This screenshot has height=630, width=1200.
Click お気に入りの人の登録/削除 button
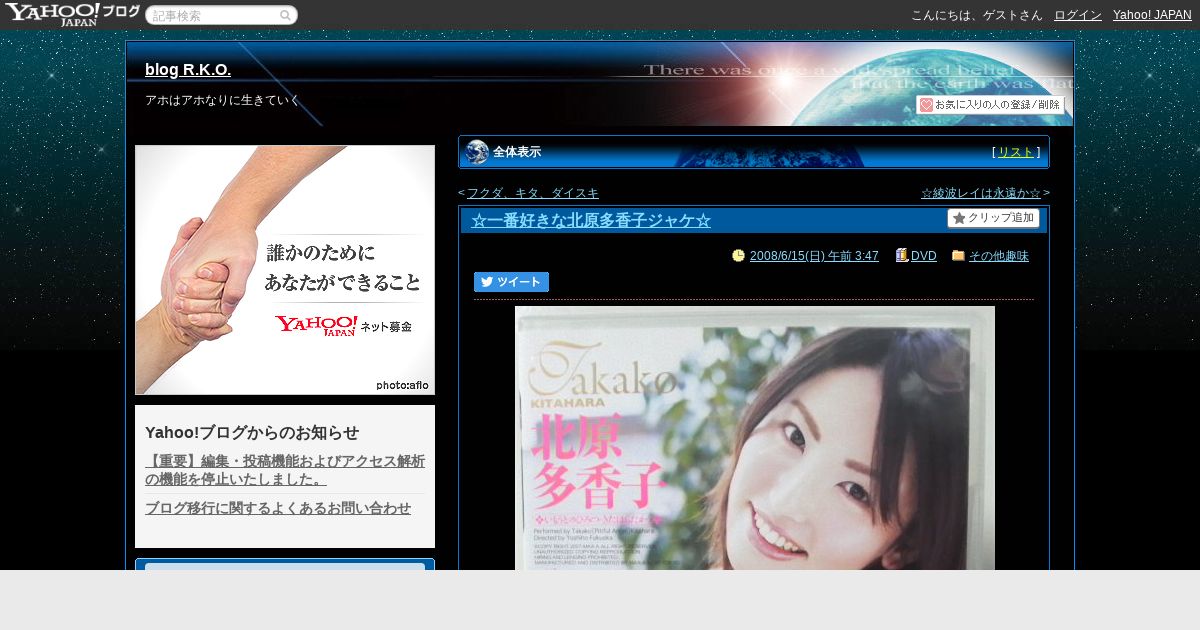coord(990,104)
